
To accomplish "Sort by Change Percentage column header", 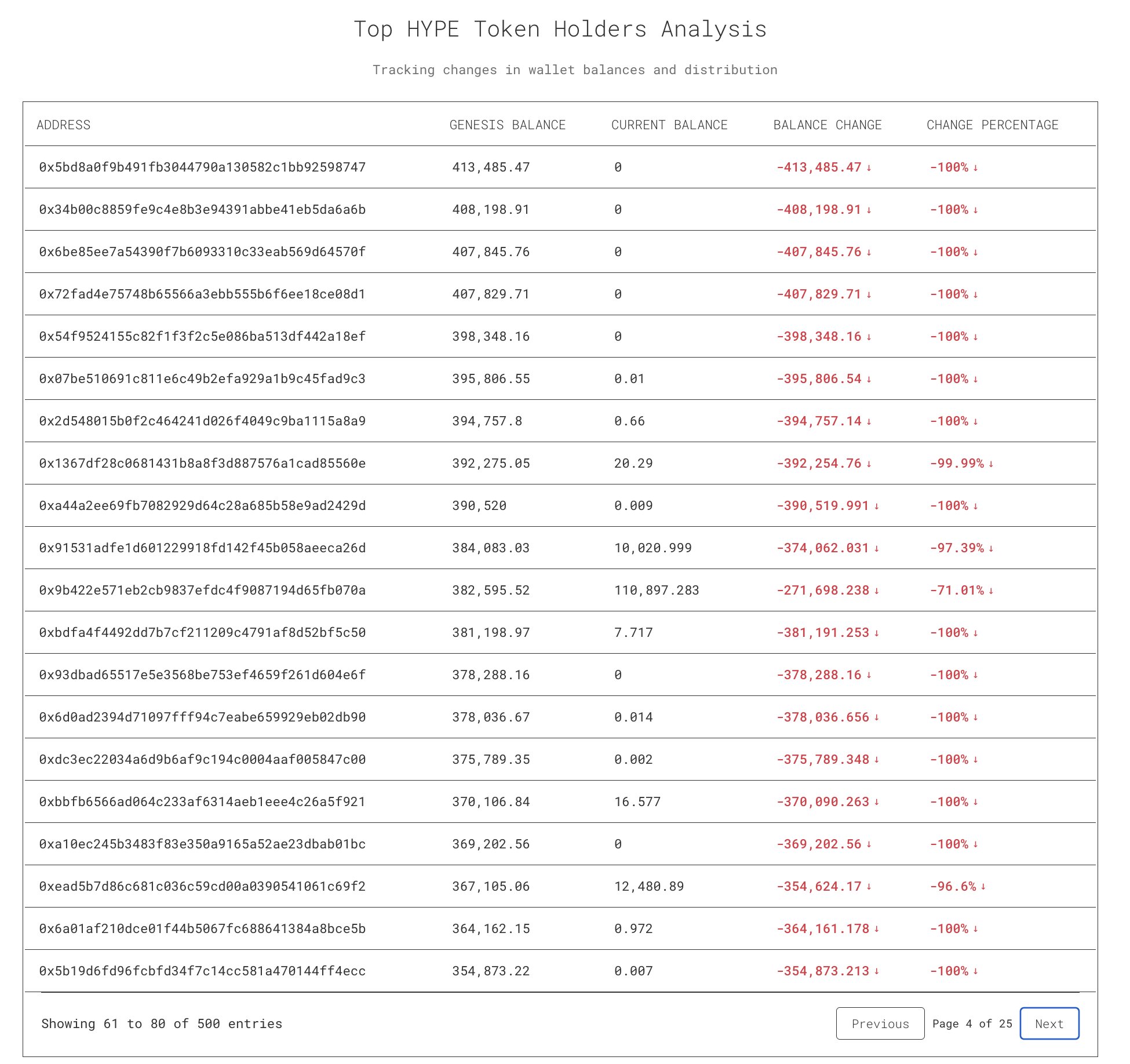I will coord(992,125).
